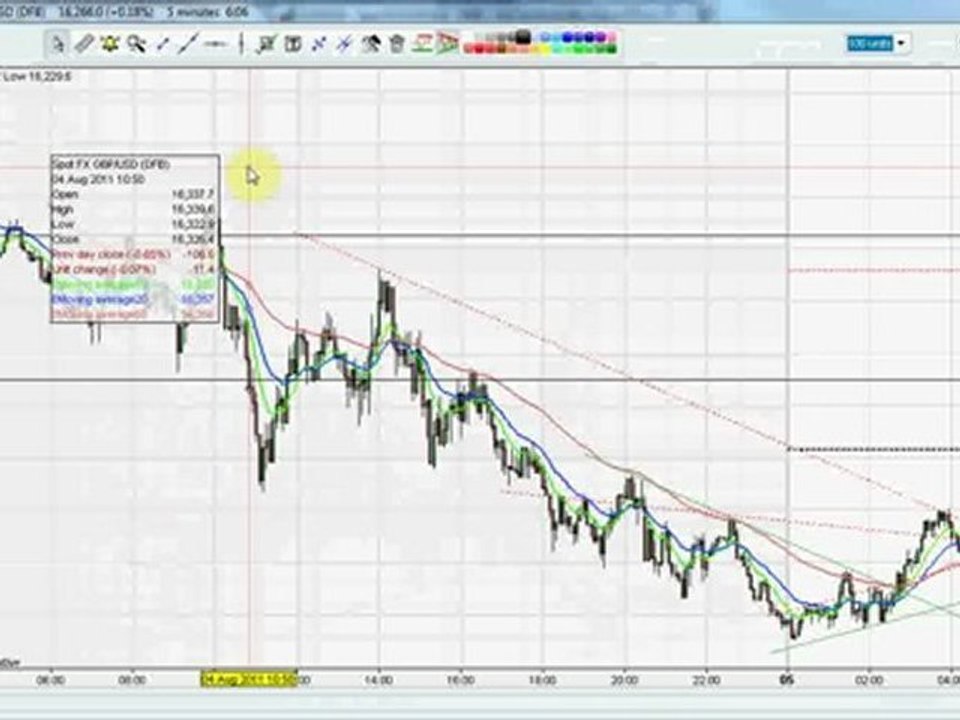Click the red and green levels icon

[422, 43]
